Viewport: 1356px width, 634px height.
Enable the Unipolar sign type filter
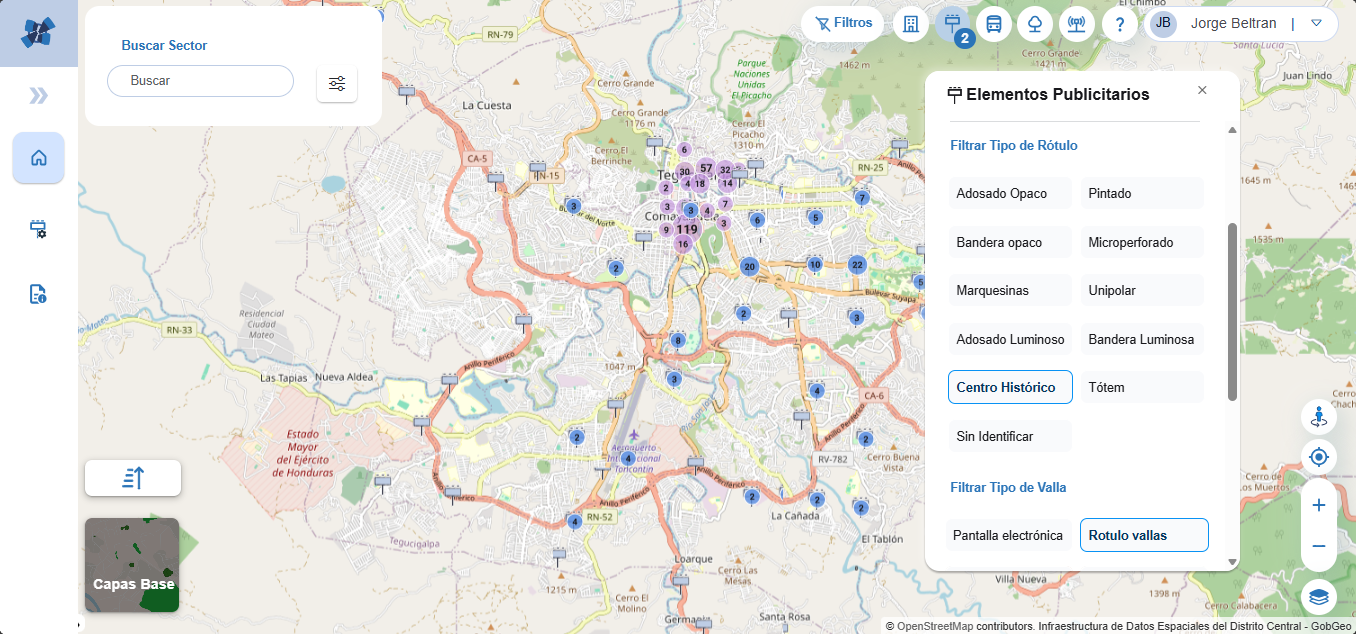pos(1141,290)
